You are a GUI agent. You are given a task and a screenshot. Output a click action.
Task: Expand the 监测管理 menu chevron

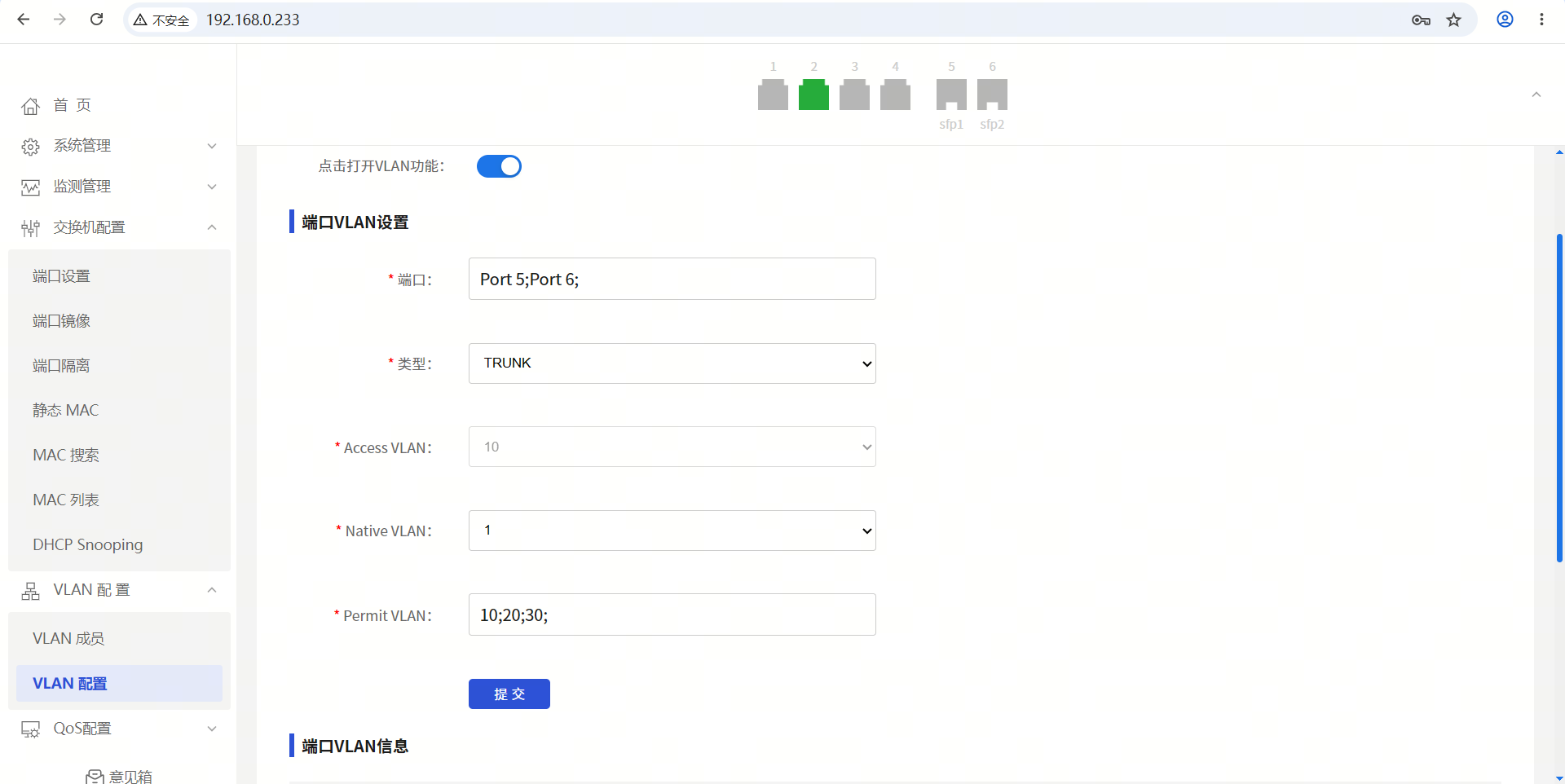point(212,187)
